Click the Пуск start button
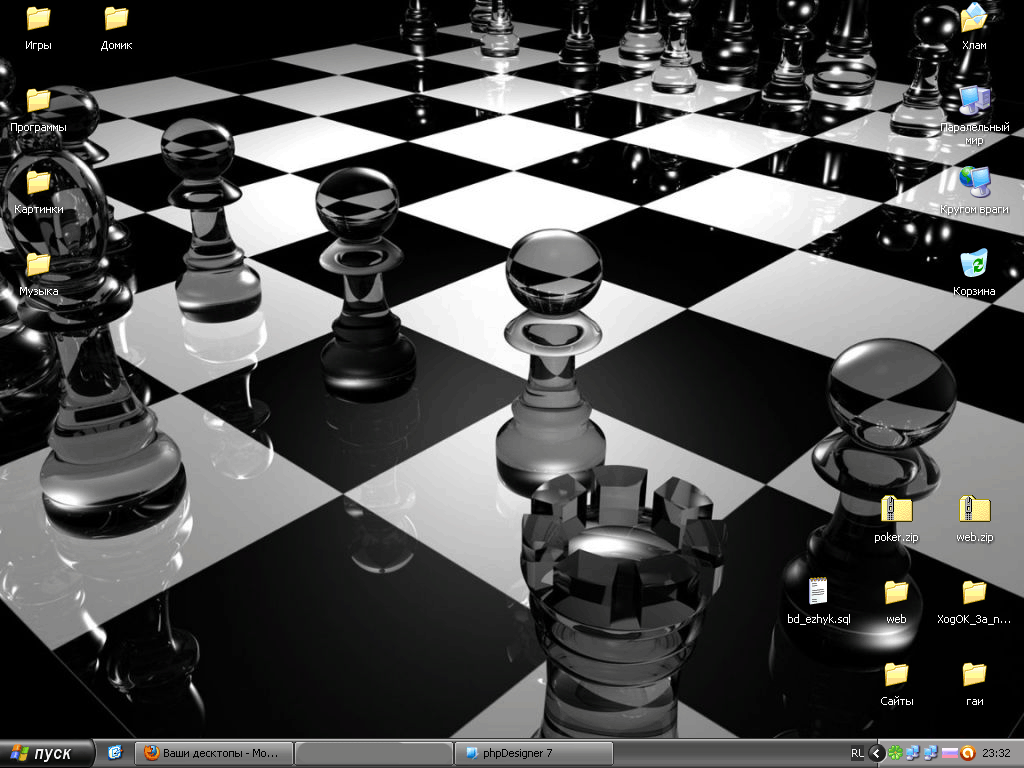The image size is (1024, 768). click(48, 753)
